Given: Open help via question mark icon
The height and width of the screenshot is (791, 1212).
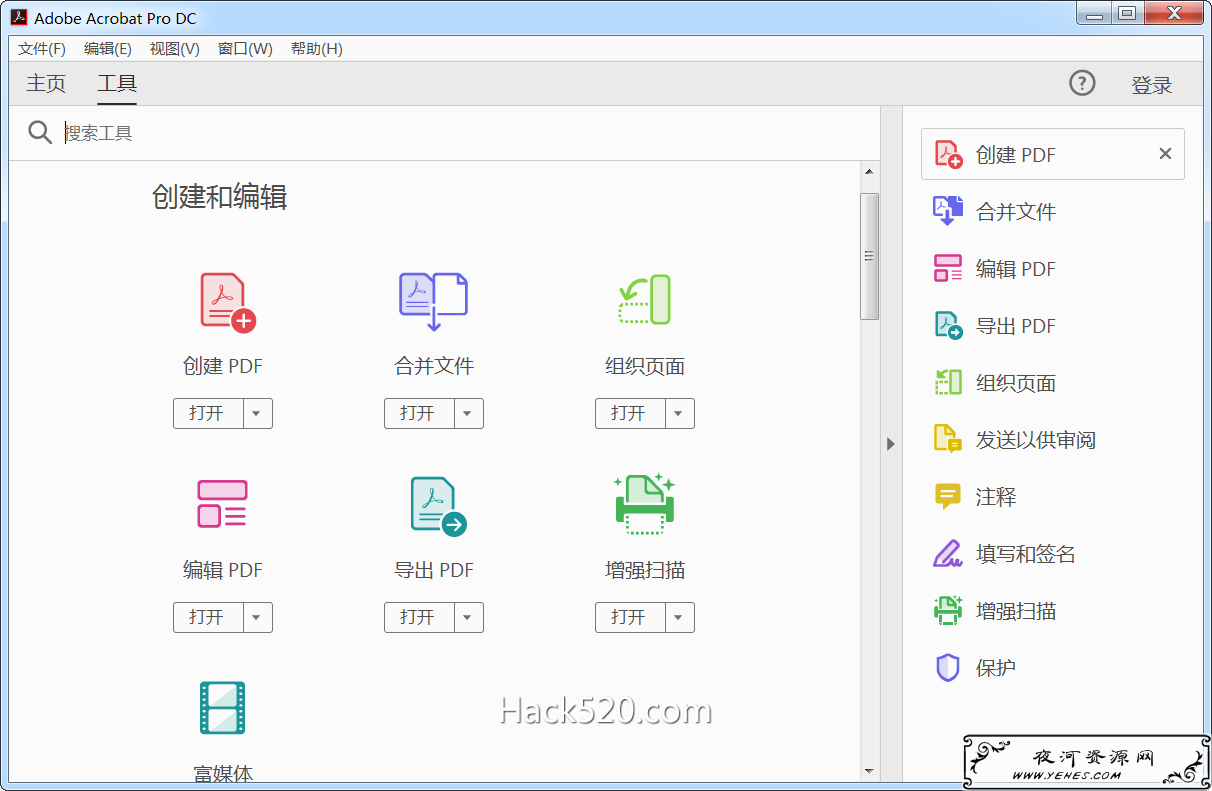Looking at the screenshot, I should tap(1082, 83).
